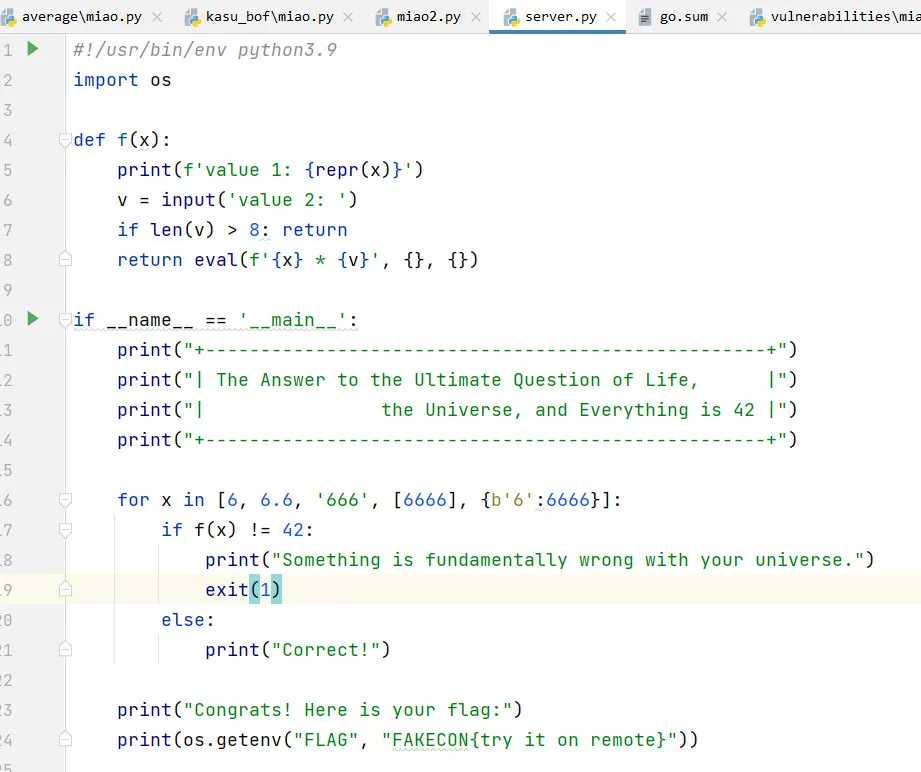Close the average\miao.py tab

click(157, 17)
